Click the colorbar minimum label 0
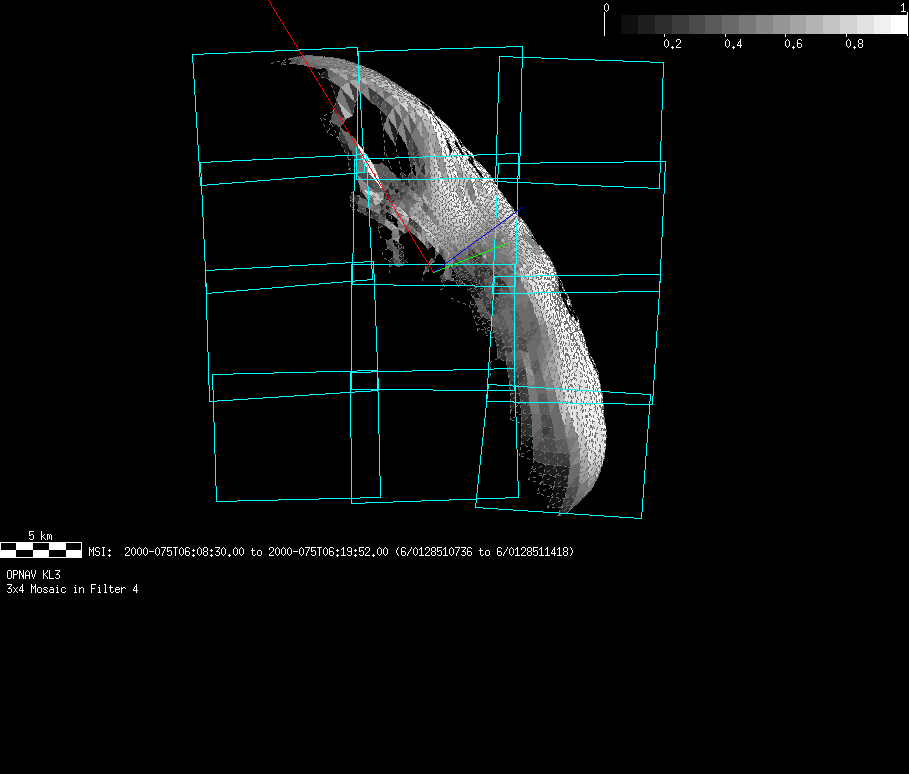The image size is (909, 774). [606, 7]
